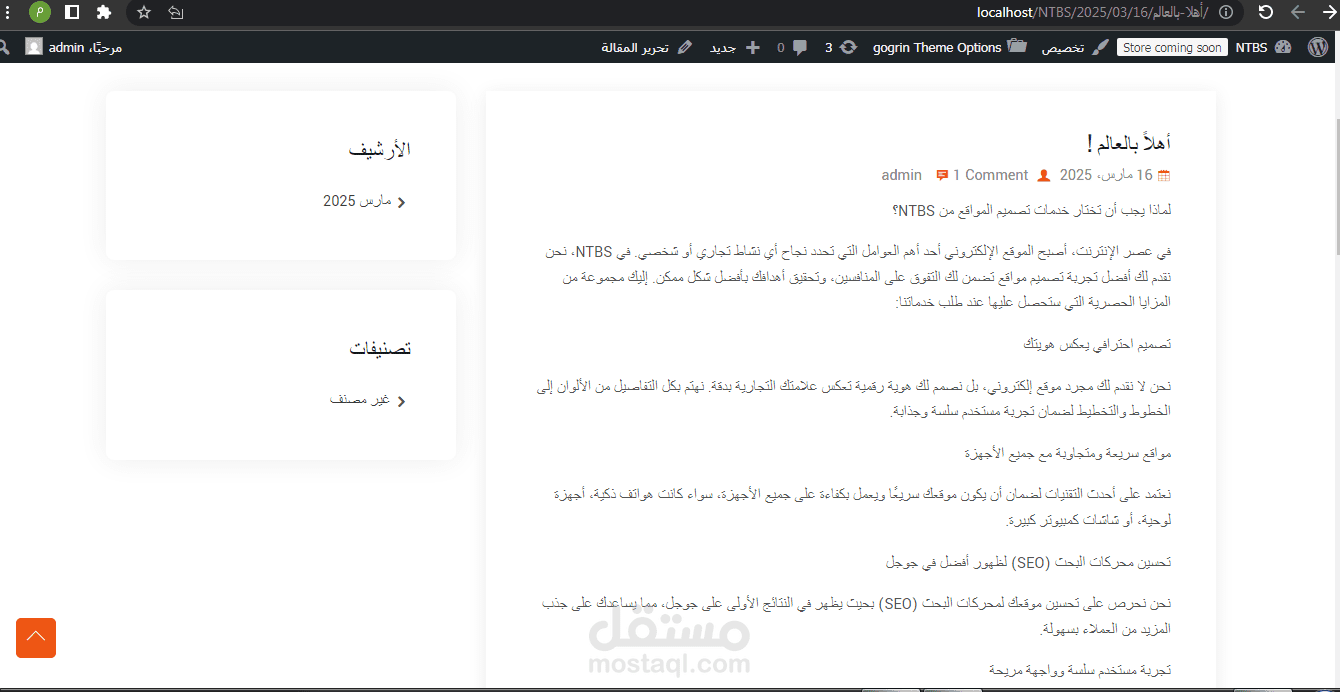The width and height of the screenshot is (1340, 692).
Task: Click the calendar icon beside post date
Action: 1163,176
